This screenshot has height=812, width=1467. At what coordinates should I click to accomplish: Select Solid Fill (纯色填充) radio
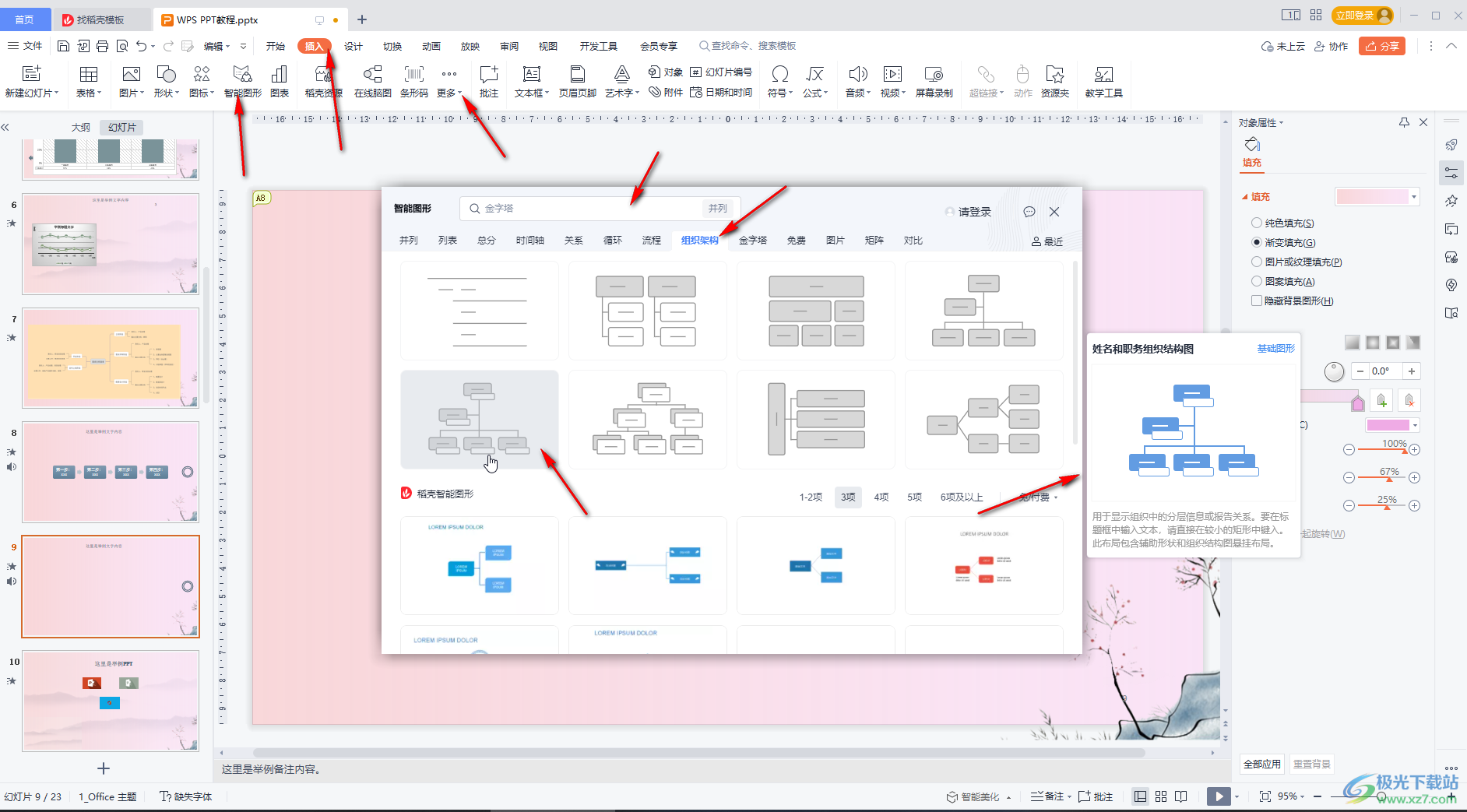tap(1256, 223)
